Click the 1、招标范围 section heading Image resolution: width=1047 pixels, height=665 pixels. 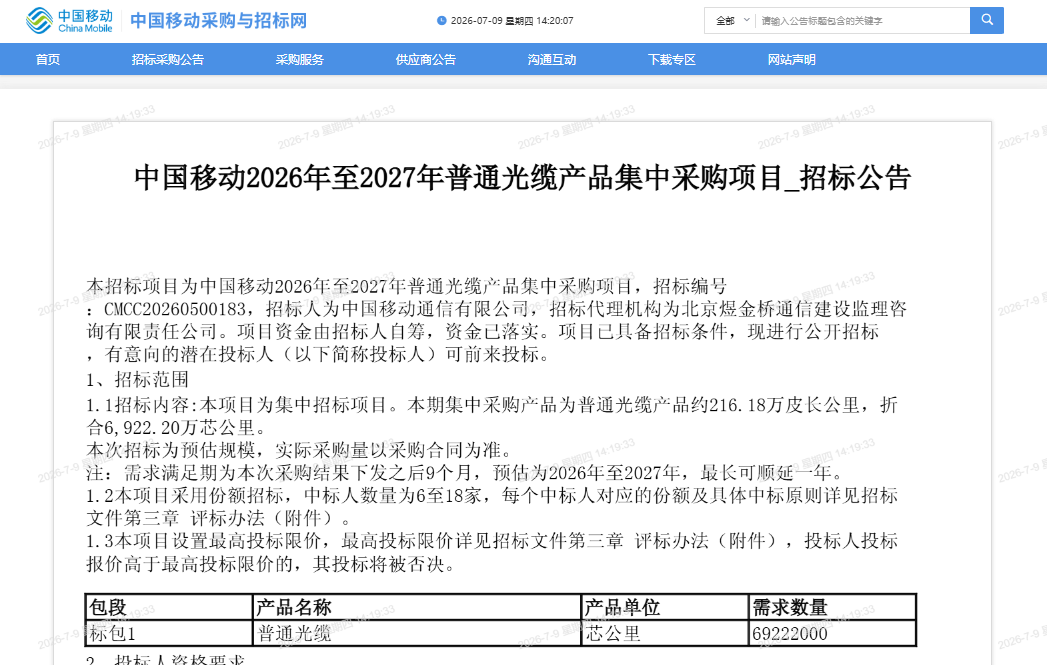coord(138,379)
